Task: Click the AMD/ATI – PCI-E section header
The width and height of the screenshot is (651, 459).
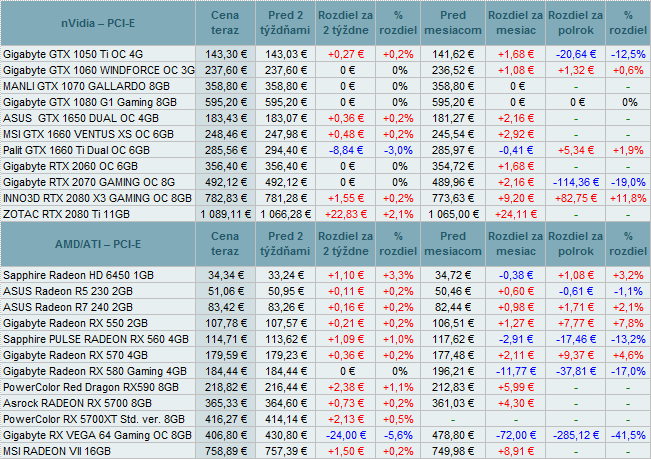Action: [x=98, y=244]
